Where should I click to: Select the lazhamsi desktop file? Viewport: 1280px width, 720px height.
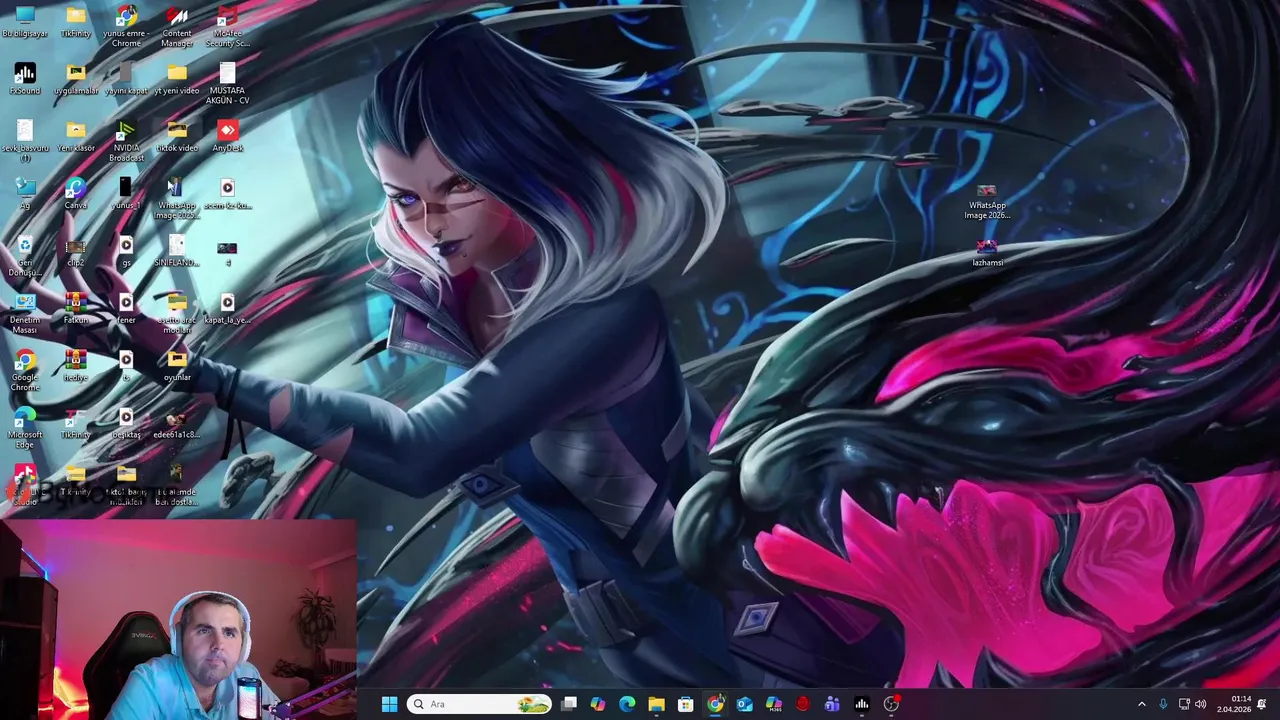click(x=987, y=252)
